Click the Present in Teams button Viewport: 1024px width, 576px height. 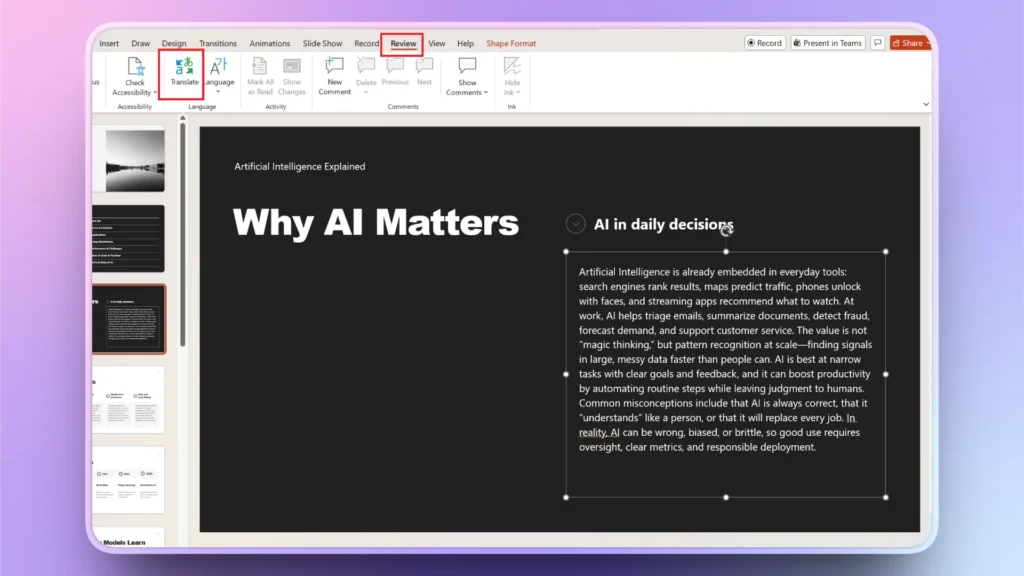[x=827, y=42]
